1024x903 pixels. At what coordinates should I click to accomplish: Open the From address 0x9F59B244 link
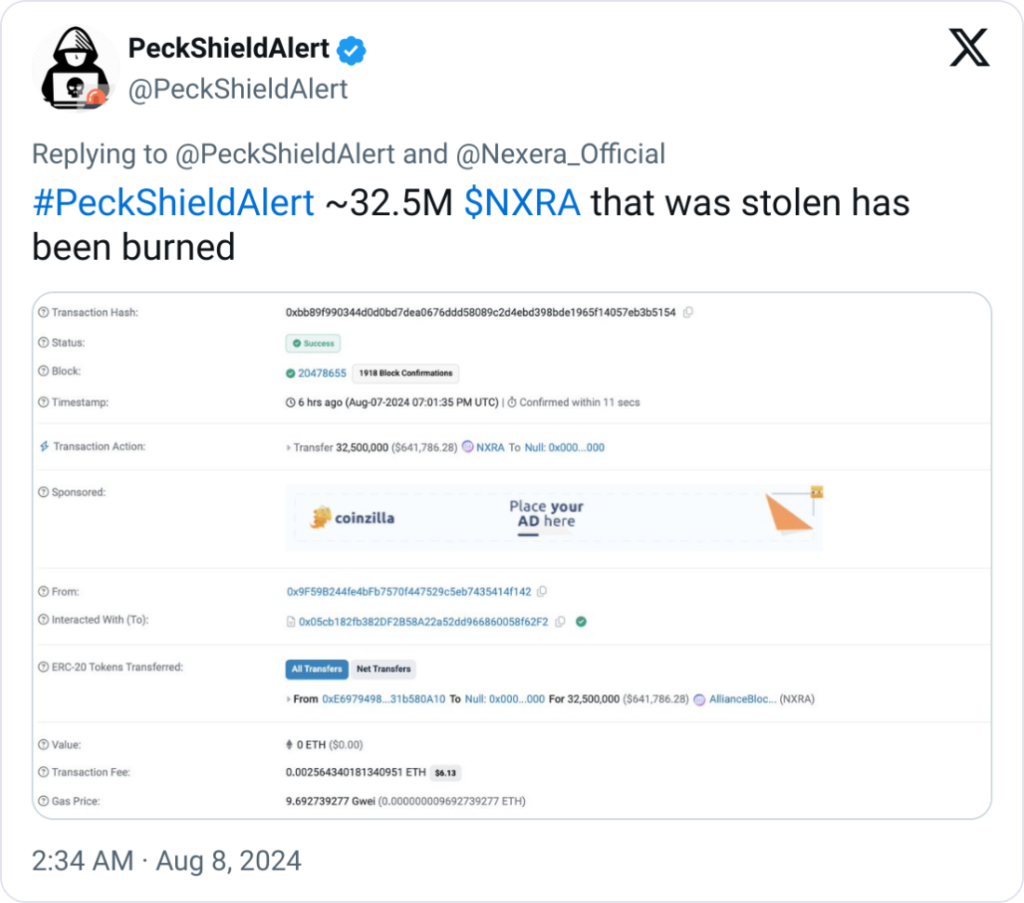click(x=408, y=592)
